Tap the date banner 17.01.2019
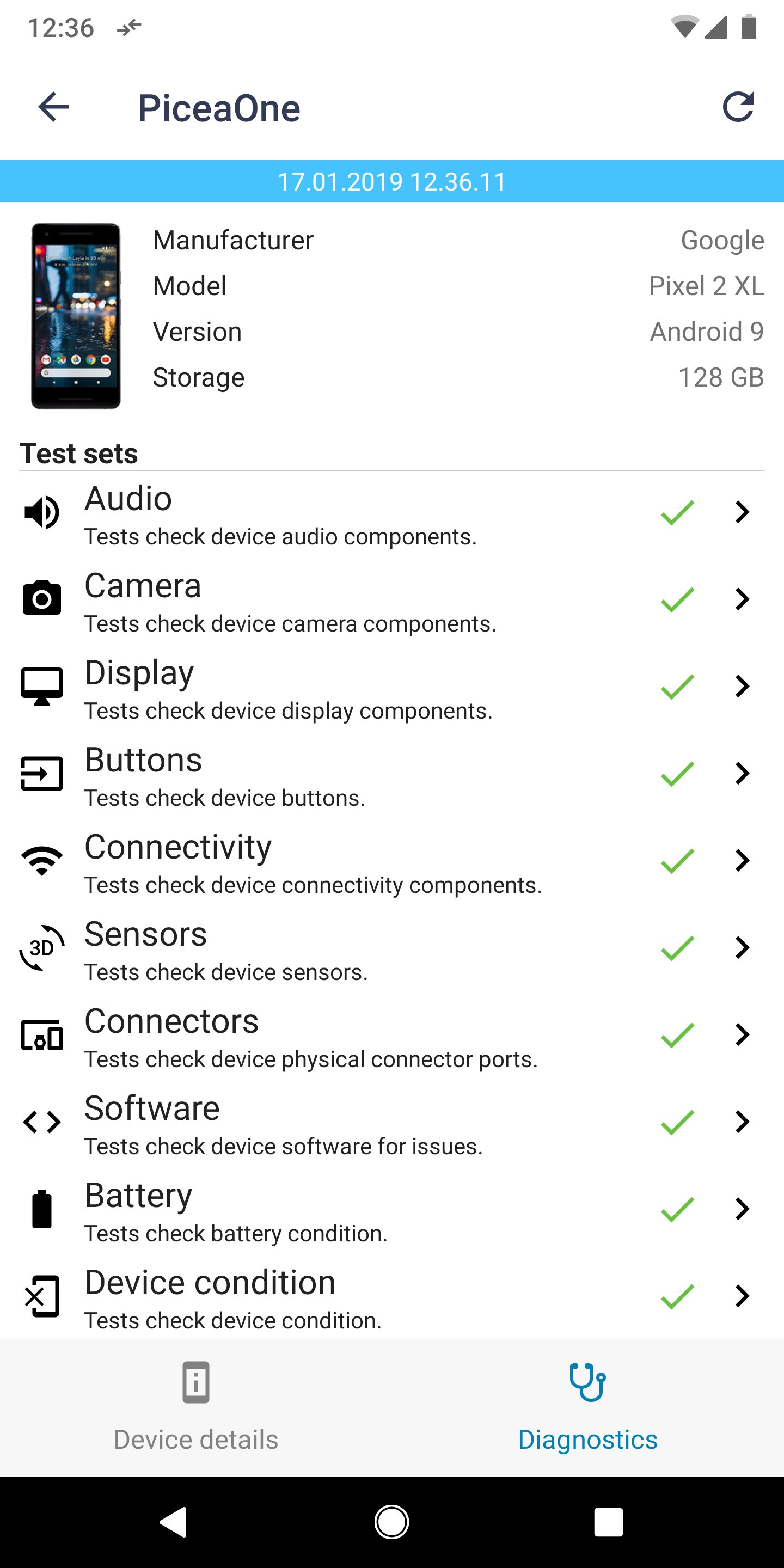The height and width of the screenshot is (1568, 784). [x=392, y=181]
